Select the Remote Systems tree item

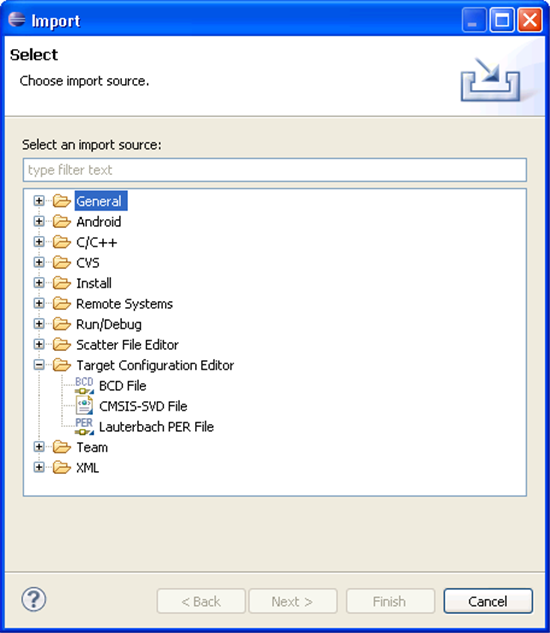click(124, 304)
